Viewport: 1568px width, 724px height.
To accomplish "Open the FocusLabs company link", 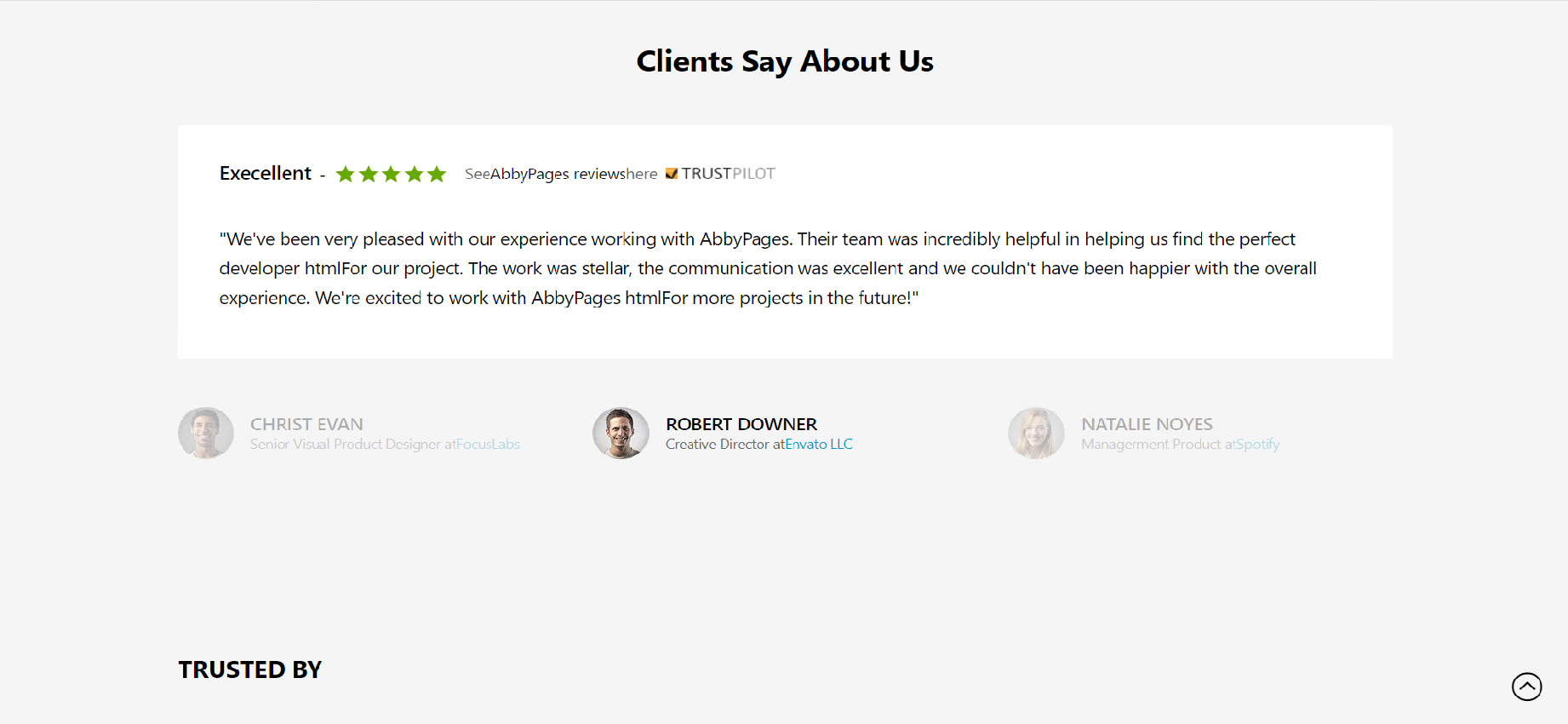I will coord(488,445).
